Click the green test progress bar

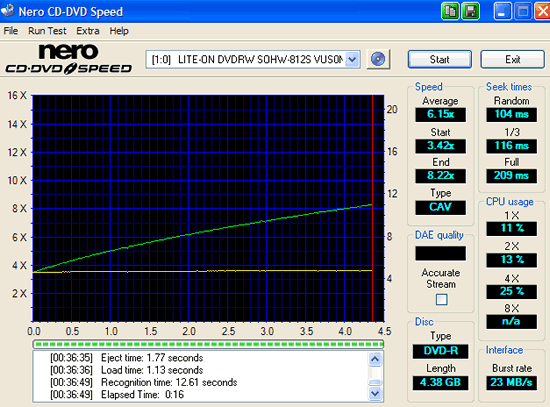(x=208, y=344)
